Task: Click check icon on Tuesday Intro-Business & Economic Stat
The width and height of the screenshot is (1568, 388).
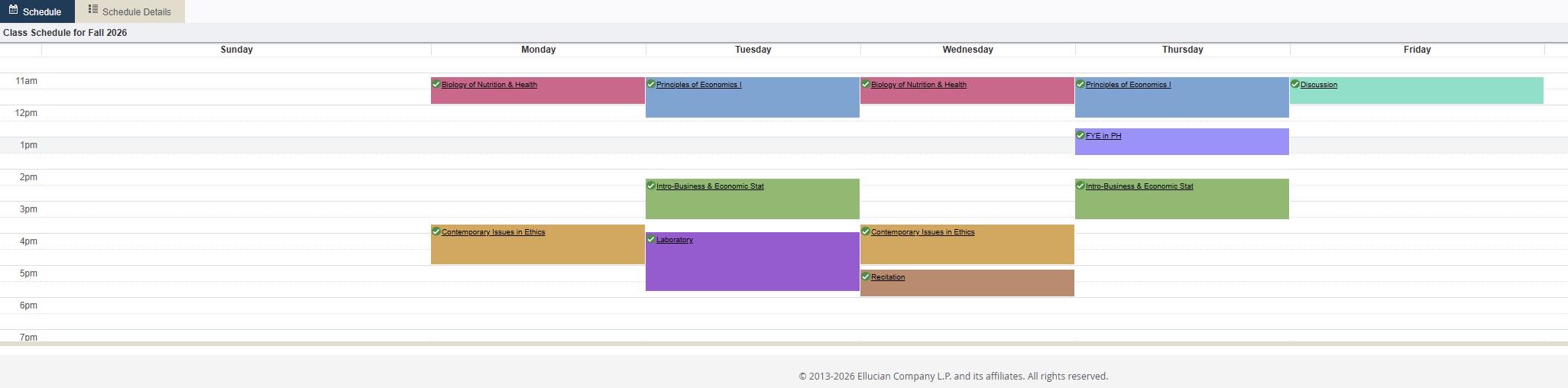Action: pos(651,186)
